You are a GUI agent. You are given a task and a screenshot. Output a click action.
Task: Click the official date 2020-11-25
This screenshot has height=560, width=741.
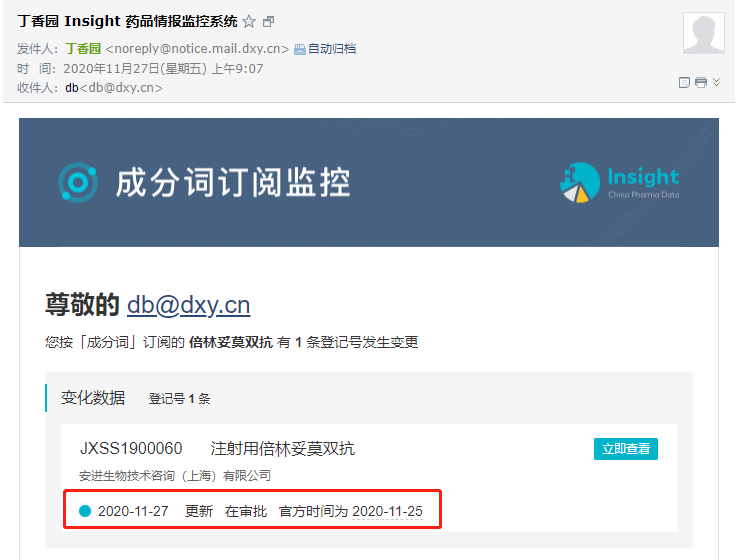click(388, 511)
